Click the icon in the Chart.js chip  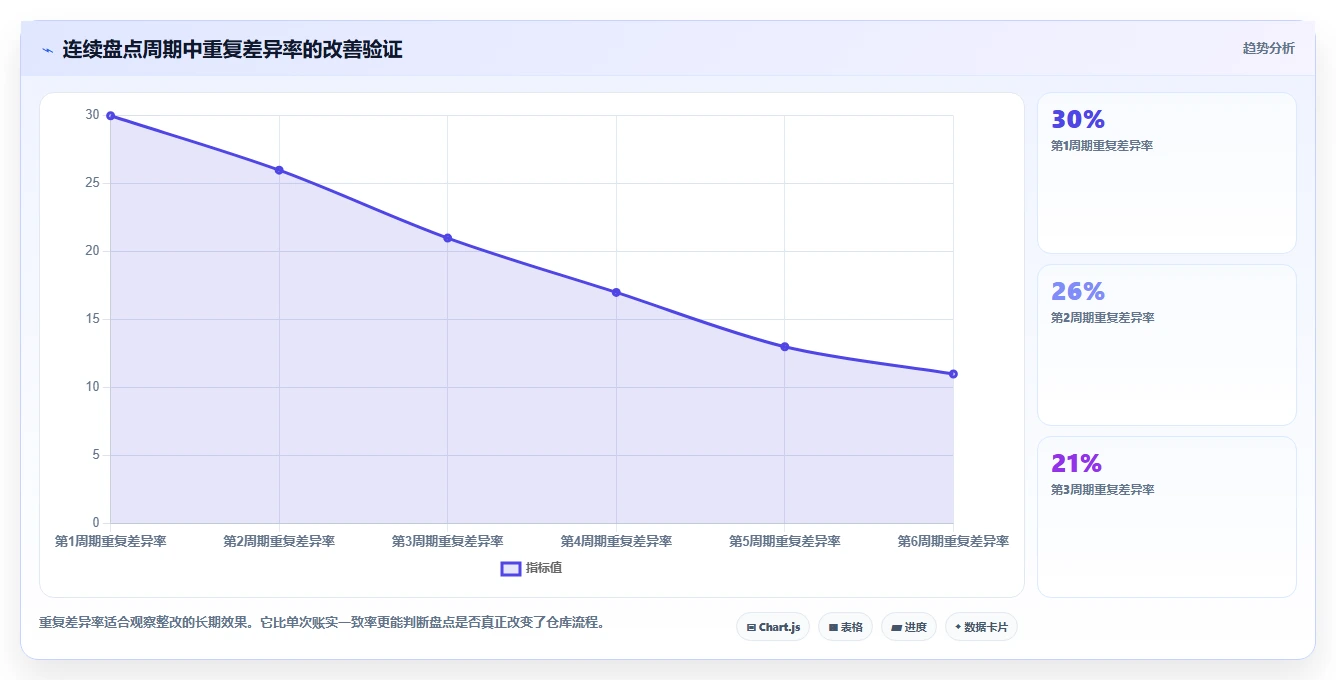pos(751,628)
